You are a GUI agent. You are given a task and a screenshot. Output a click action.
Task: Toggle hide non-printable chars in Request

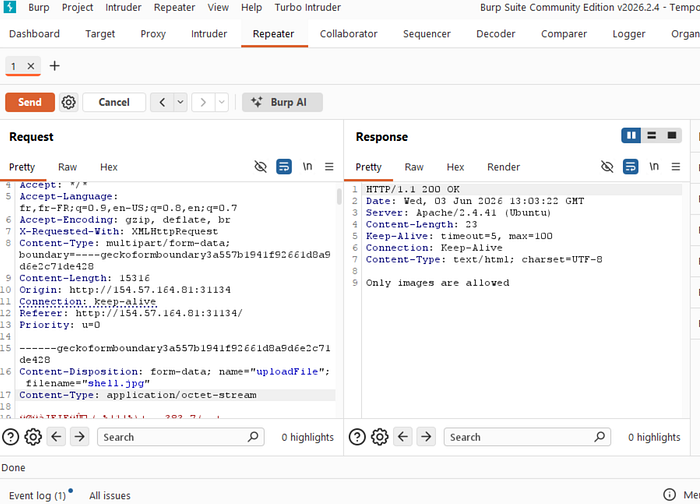(261, 167)
